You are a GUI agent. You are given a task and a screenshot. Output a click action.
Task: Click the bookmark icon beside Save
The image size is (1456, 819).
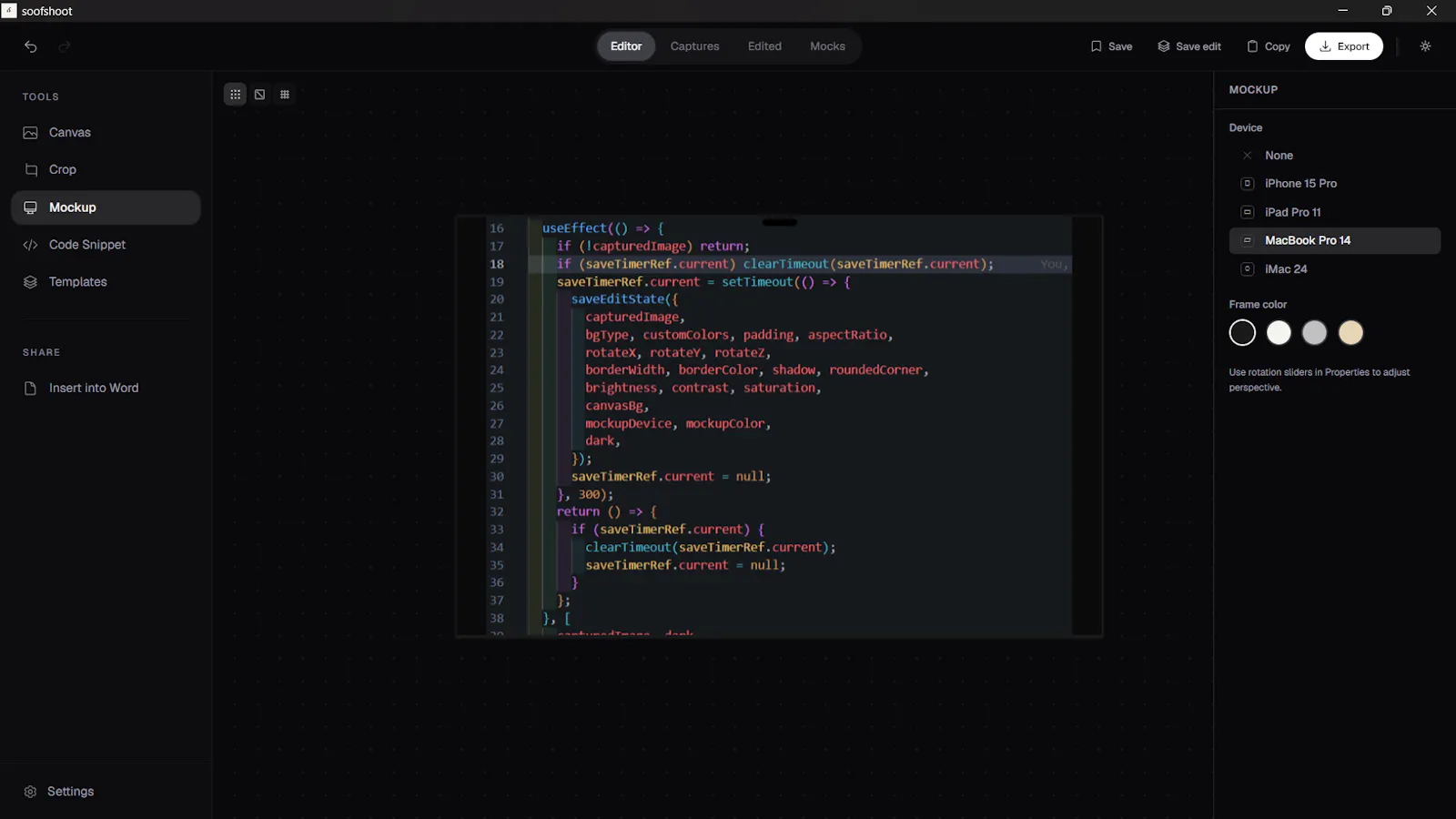(1097, 46)
